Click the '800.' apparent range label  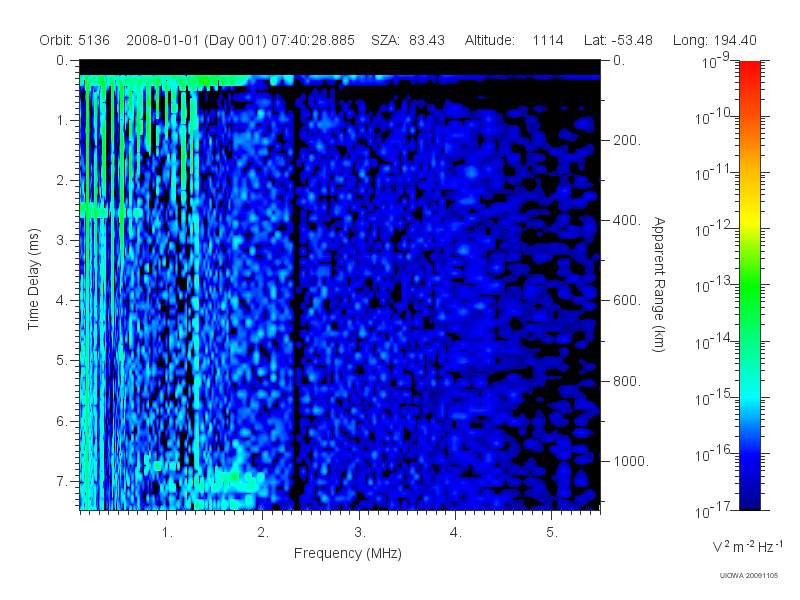tap(627, 381)
